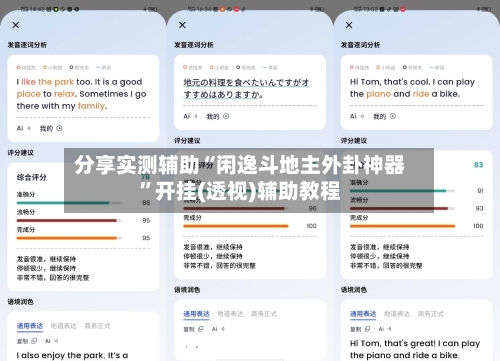Tap the underlined Japanese sentence text
Screen dimensions: 500x361
coord(246,88)
